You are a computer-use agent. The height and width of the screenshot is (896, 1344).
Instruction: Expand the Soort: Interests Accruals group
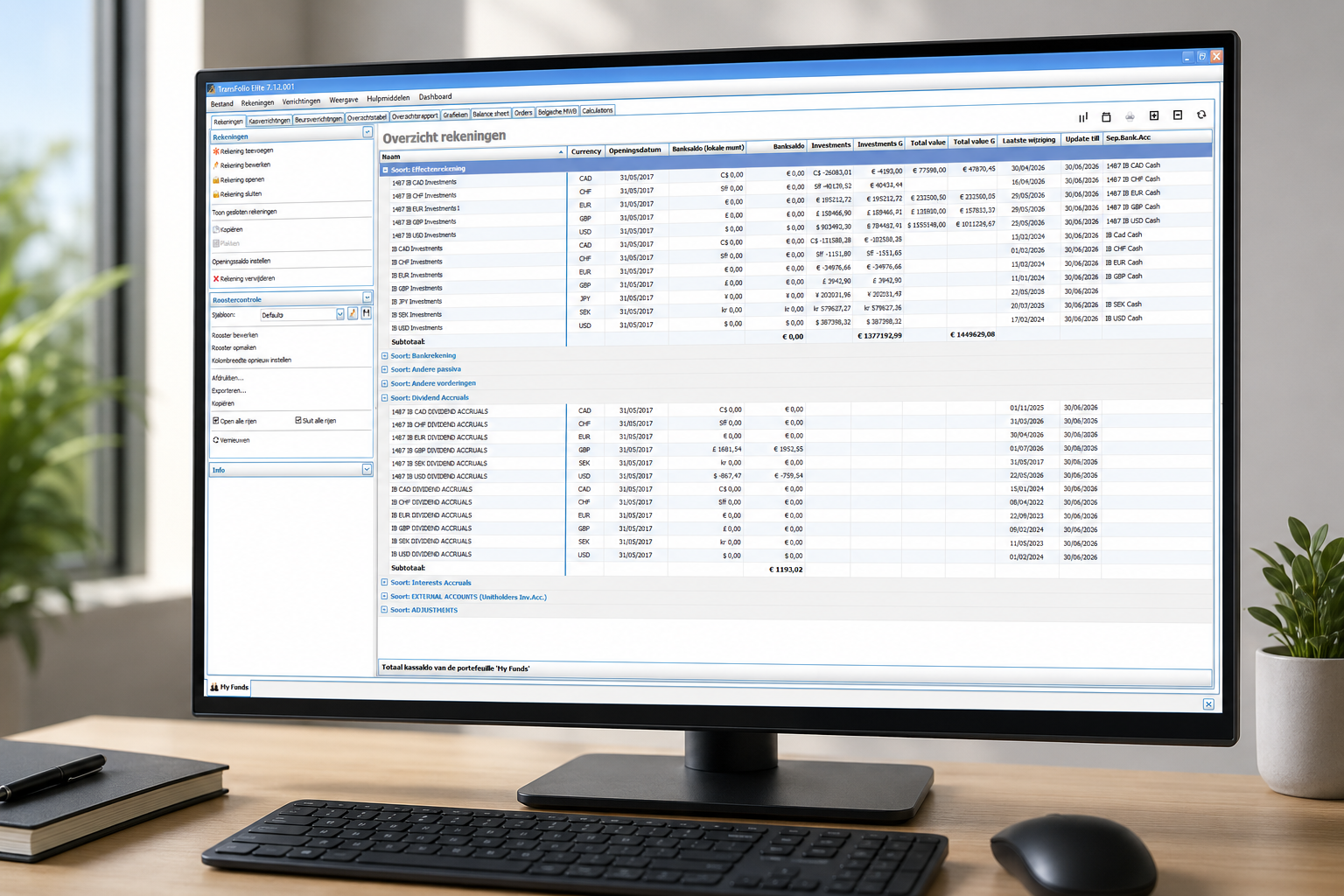(384, 583)
